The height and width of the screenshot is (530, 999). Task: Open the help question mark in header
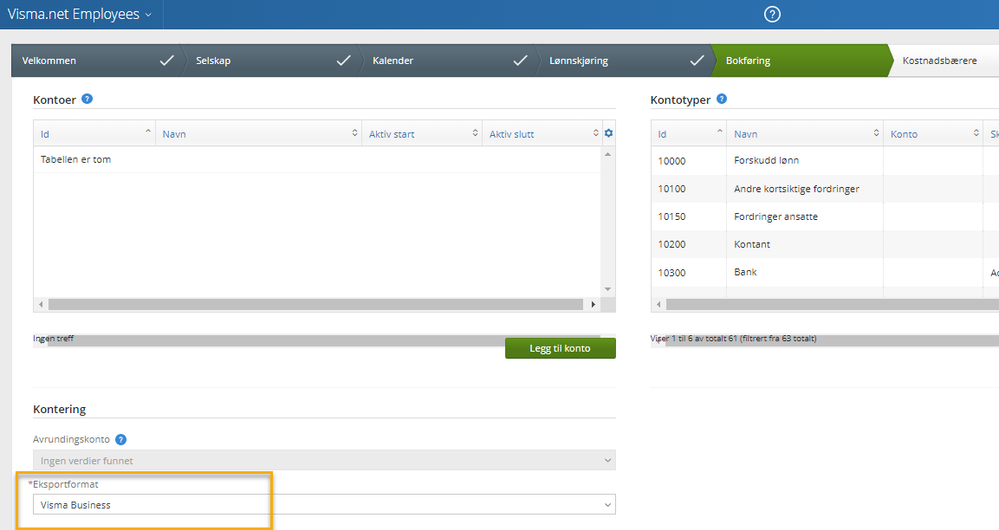772,14
